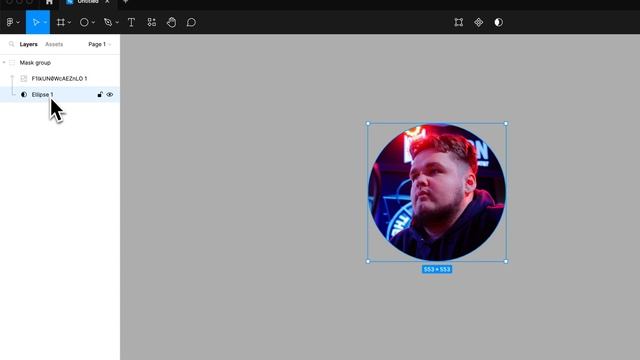The width and height of the screenshot is (640, 360).
Task: Click the search icon in the Layers panel
Action: pyautogui.click(x=11, y=44)
